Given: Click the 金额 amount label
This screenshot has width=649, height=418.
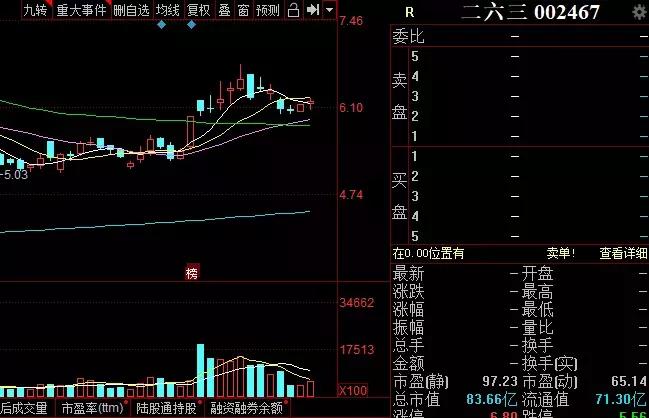Looking at the screenshot, I should (408, 363).
